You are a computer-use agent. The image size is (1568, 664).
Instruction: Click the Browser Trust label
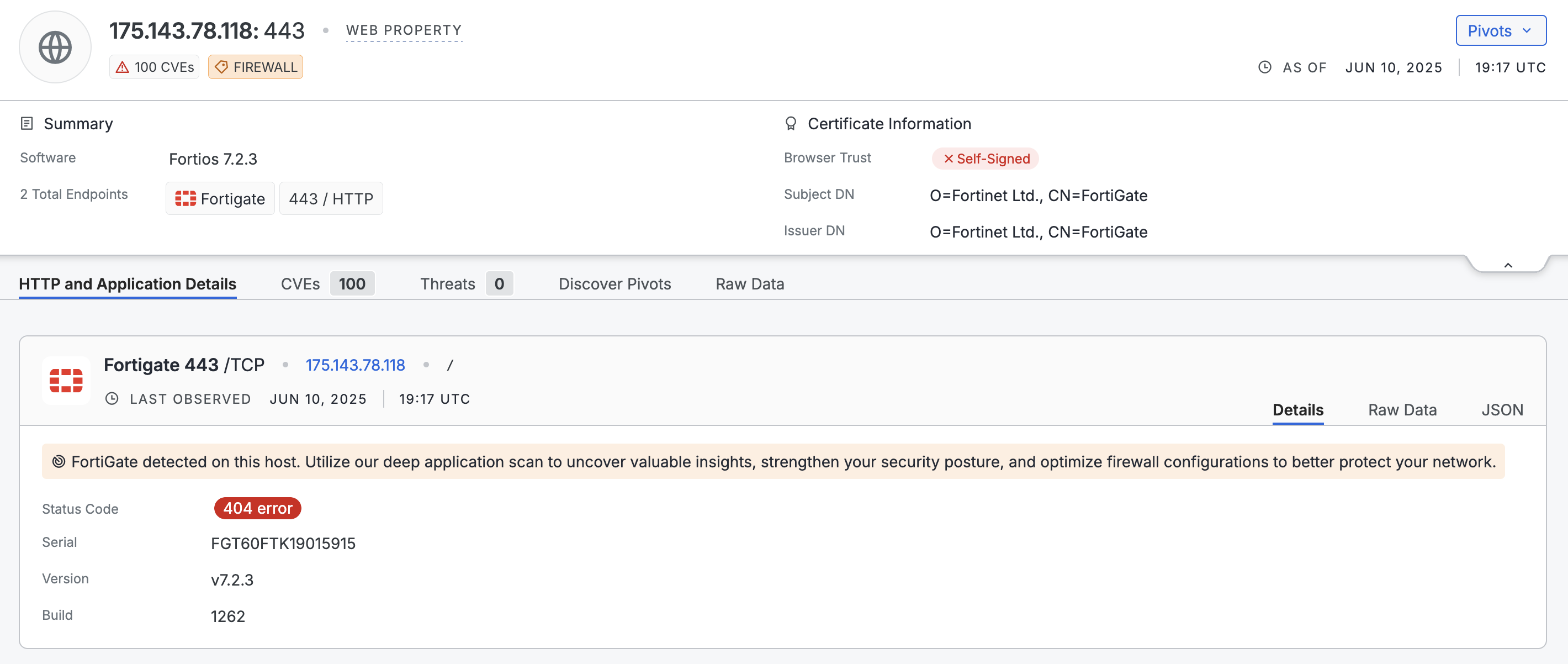[827, 158]
